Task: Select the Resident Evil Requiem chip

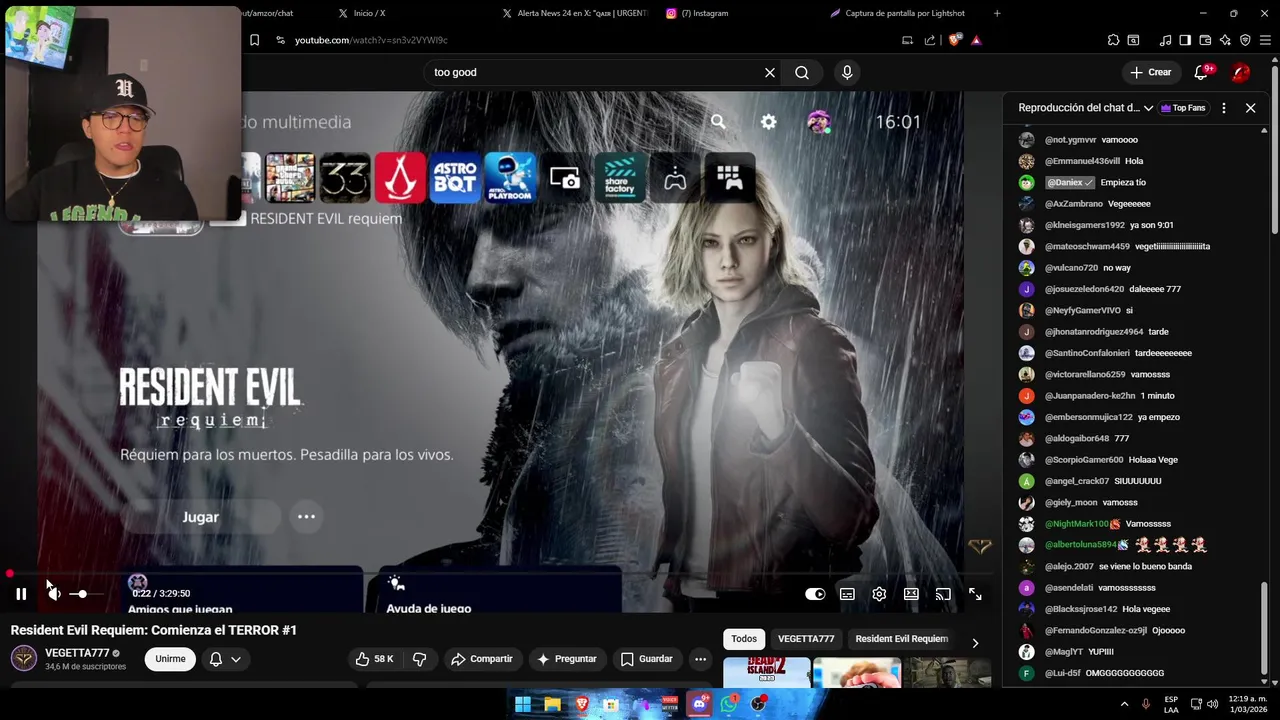Action: 902,639
